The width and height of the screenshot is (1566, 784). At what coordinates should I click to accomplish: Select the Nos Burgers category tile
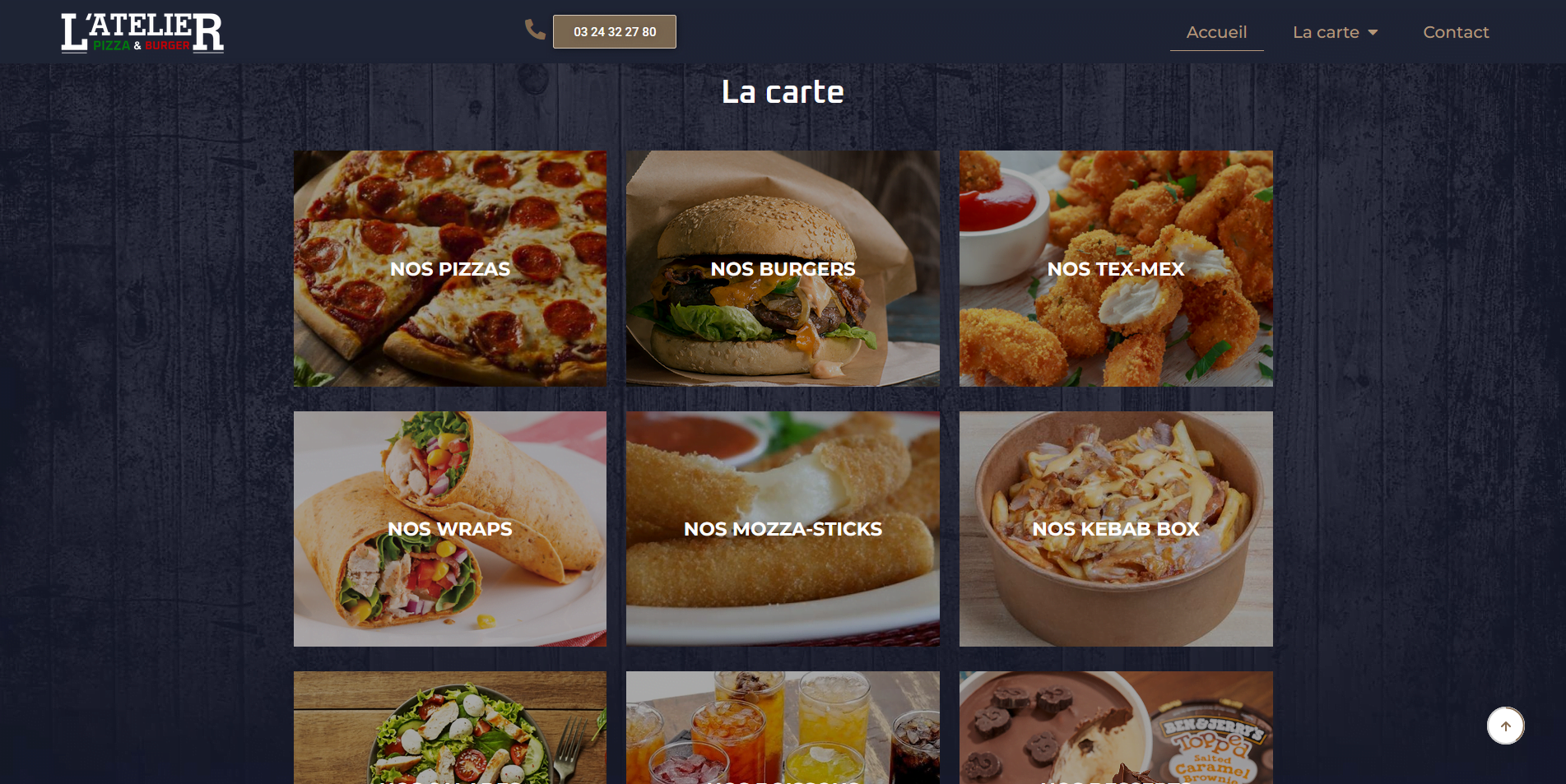pos(783,268)
